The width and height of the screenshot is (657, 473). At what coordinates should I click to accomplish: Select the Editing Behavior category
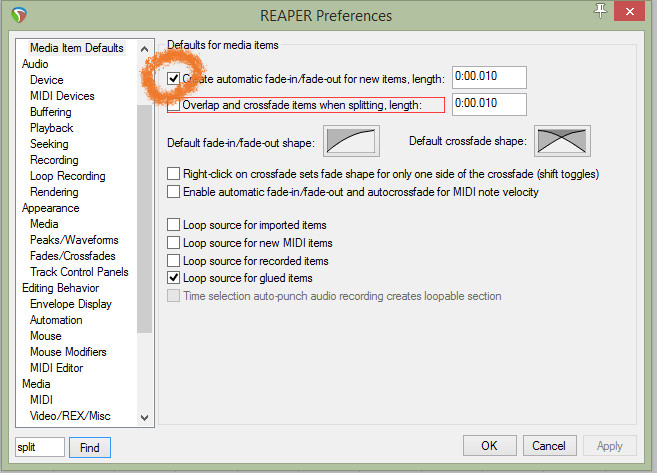pos(60,287)
